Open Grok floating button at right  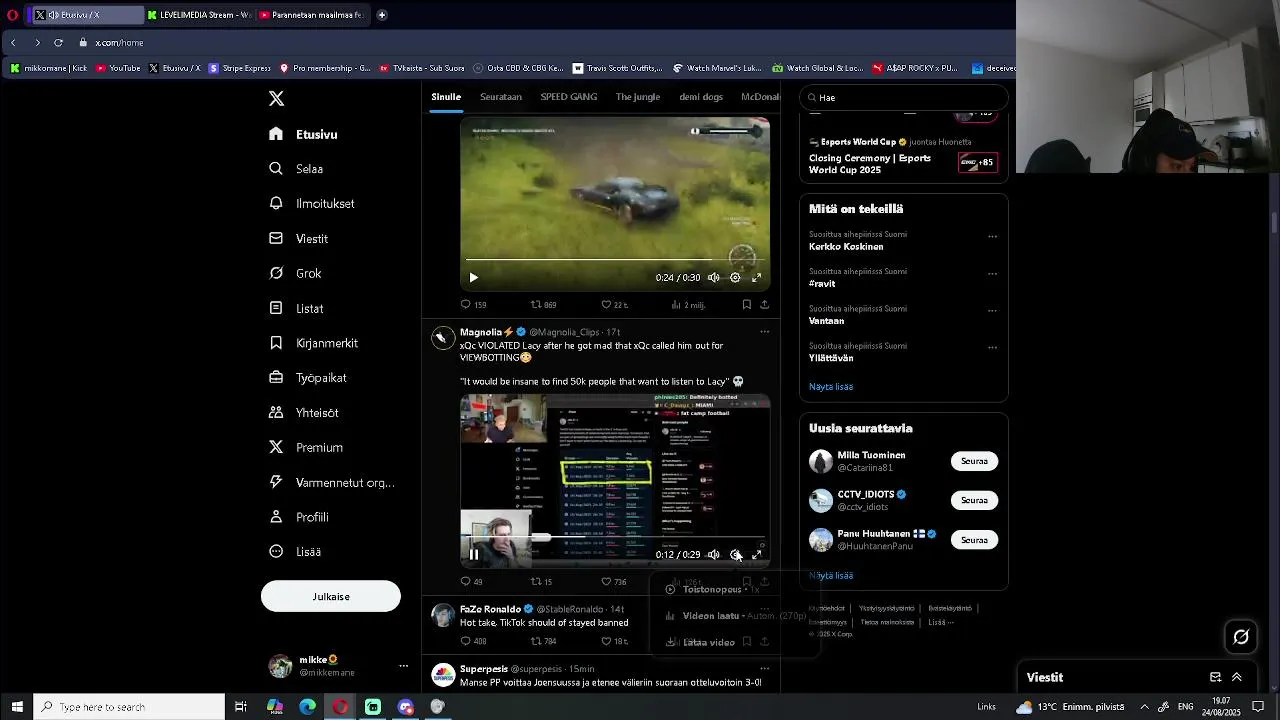click(1241, 636)
